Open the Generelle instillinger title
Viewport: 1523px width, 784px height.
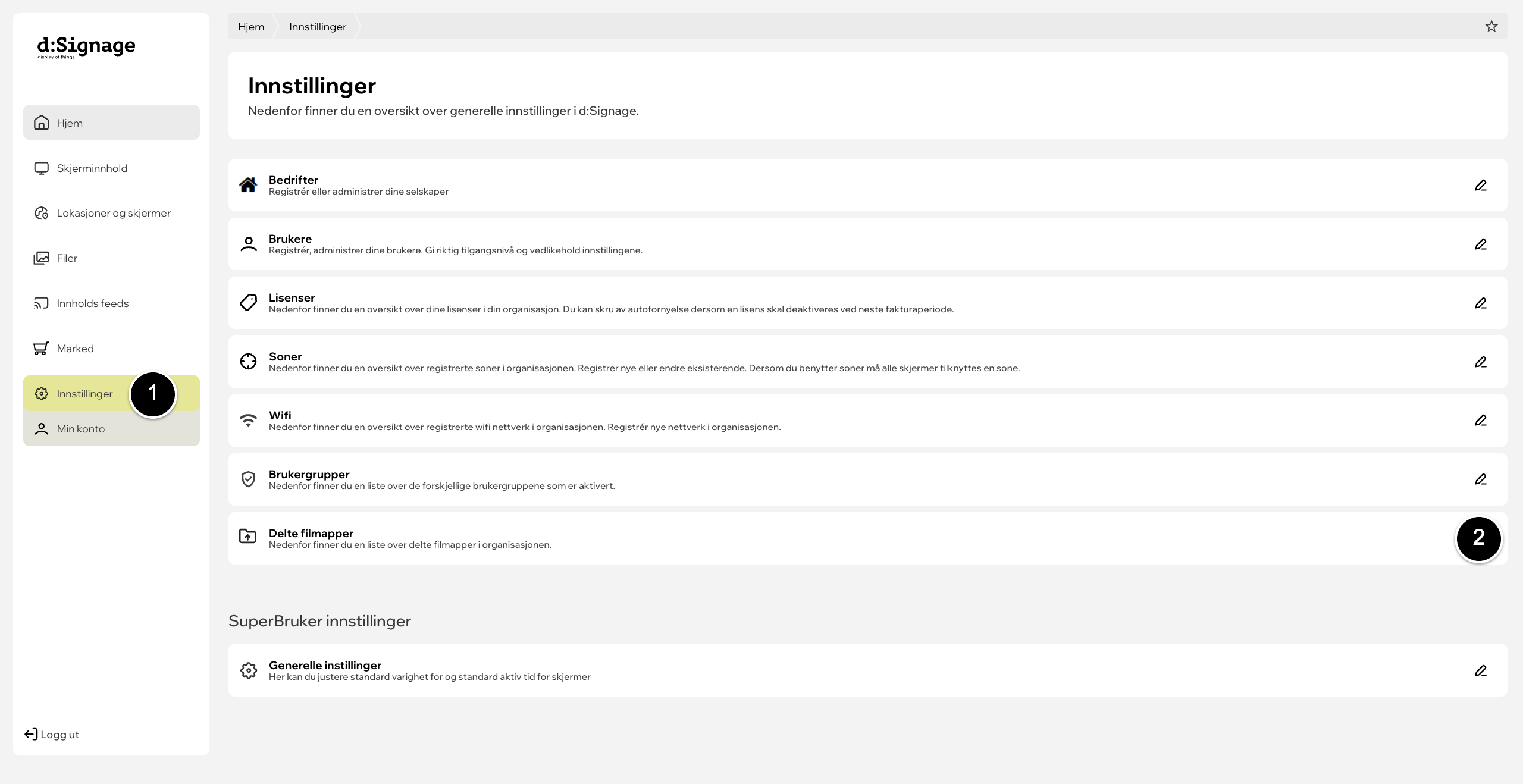pos(325,665)
